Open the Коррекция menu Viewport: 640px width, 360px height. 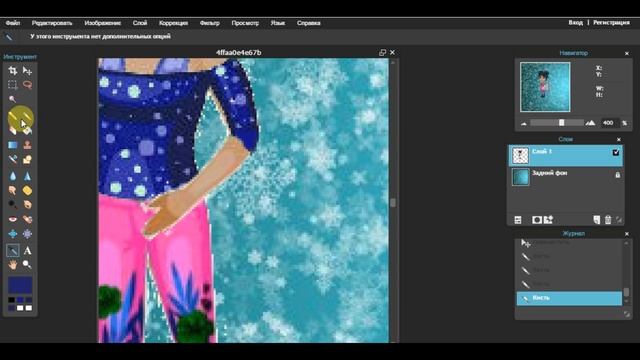pyautogui.click(x=173, y=23)
